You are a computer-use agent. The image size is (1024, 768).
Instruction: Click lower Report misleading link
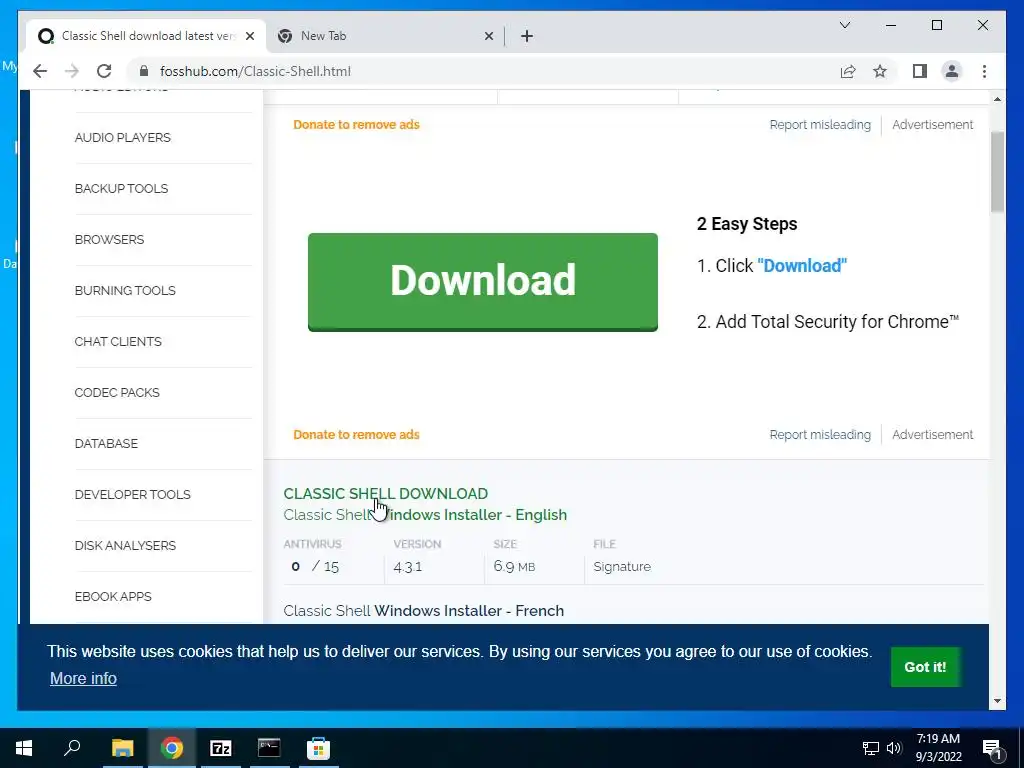point(820,435)
